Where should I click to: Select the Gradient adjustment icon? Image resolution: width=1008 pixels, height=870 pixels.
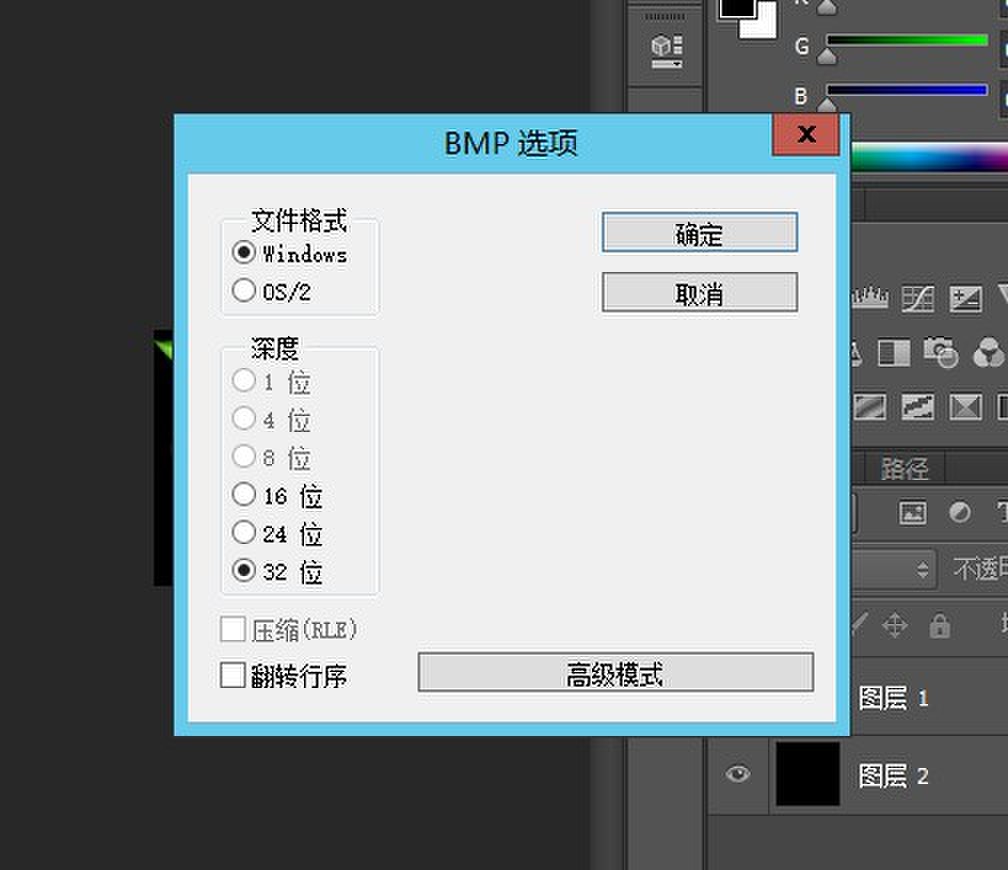click(869, 406)
